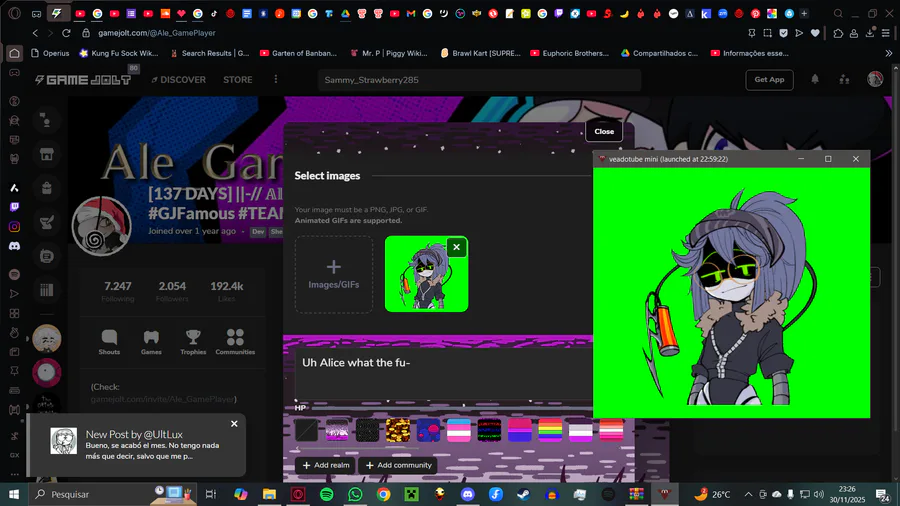Open the notifications bell
Image resolution: width=900 pixels, height=506 pixels.
pos(815,79)
